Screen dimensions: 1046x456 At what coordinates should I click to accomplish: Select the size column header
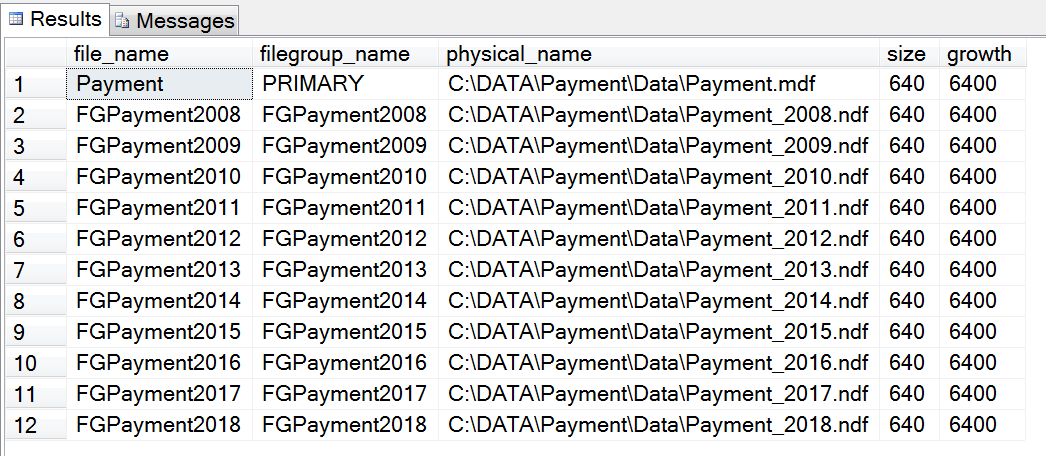click(x=907, y=54)
